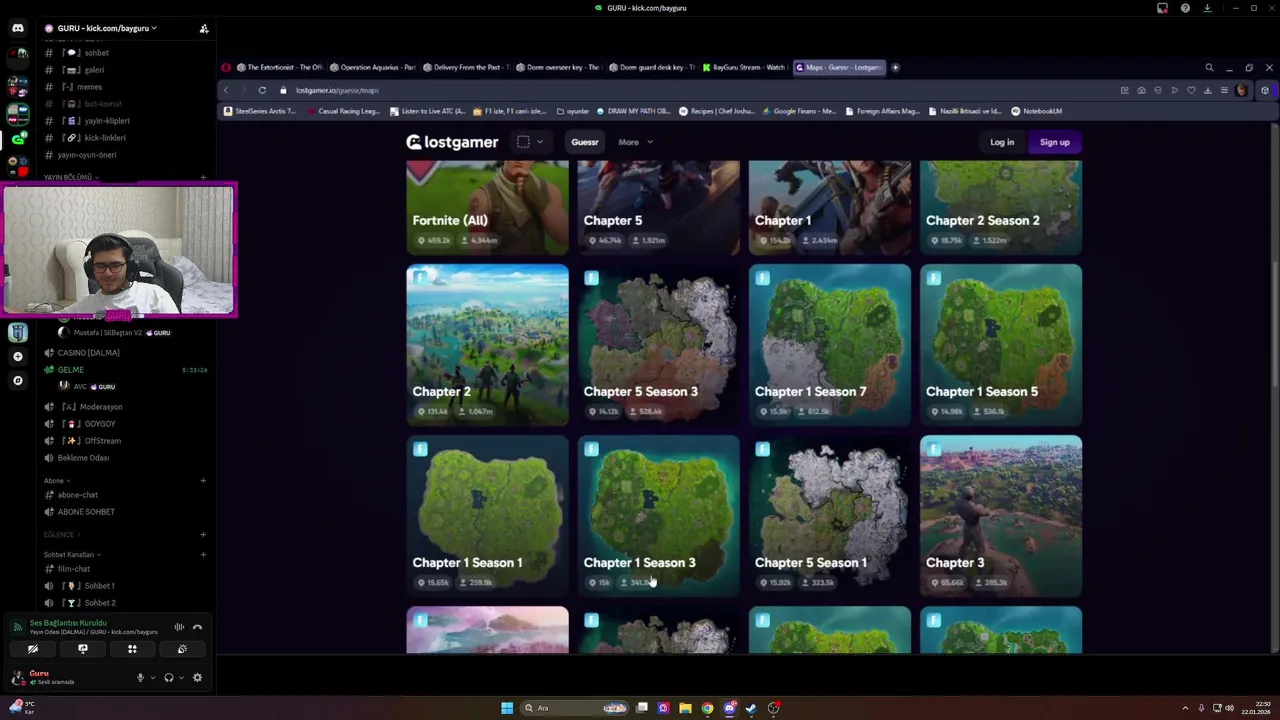Click Log in on lostgamer
This screenshot has width=1280, height=720.
coord(1002,142)
